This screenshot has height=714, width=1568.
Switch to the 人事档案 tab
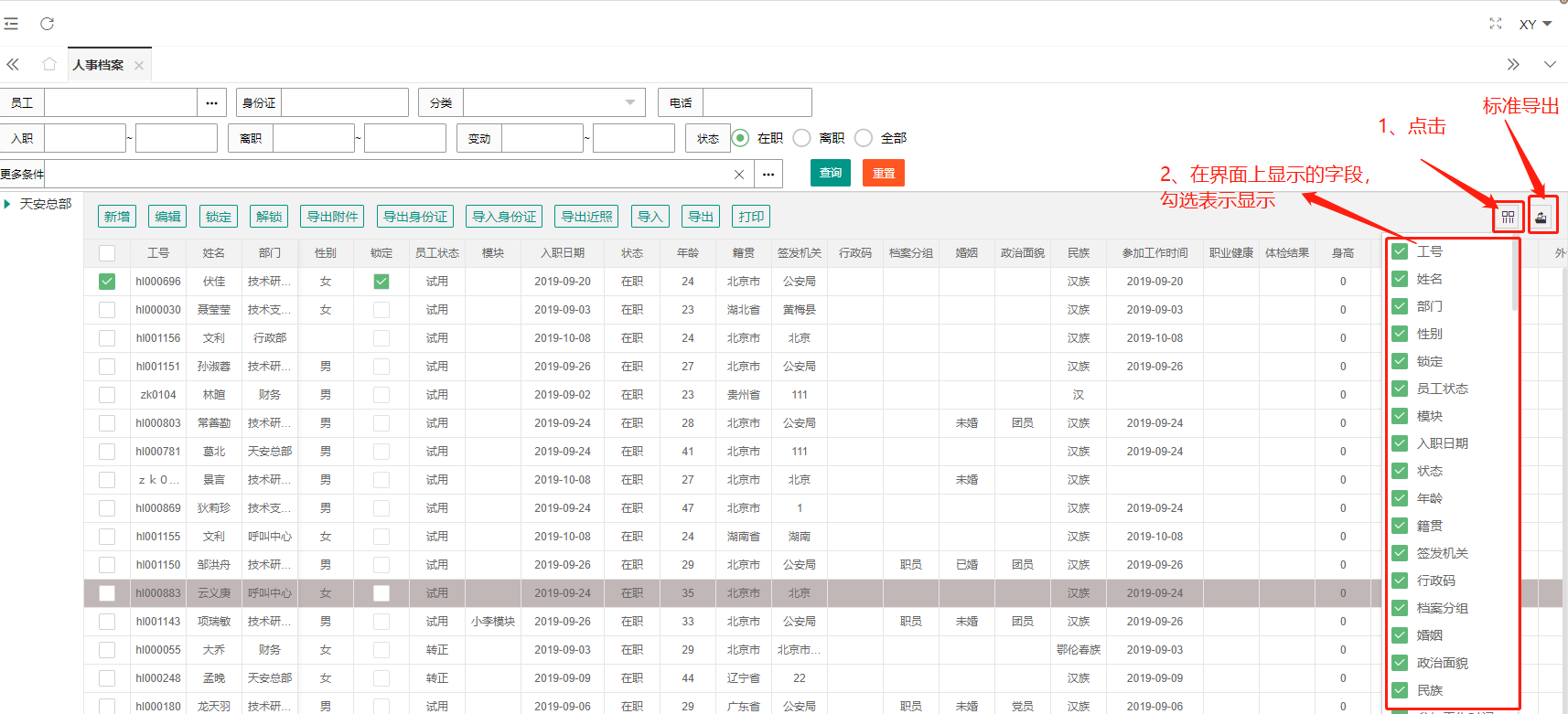[98, 65]
